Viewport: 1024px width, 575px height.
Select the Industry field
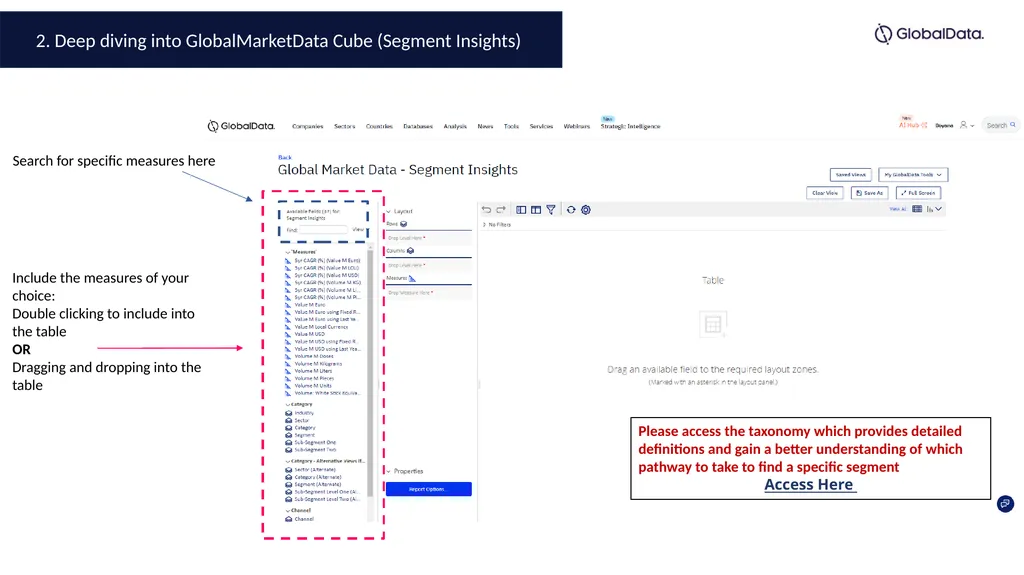[304, 413]
